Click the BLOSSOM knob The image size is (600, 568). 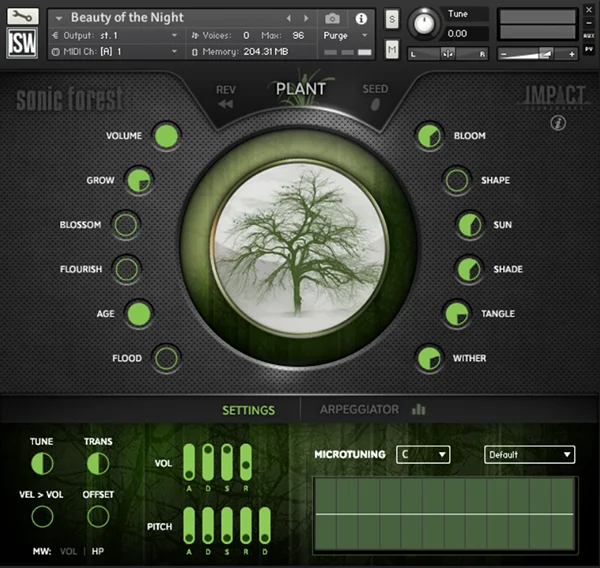click(126, 225)
